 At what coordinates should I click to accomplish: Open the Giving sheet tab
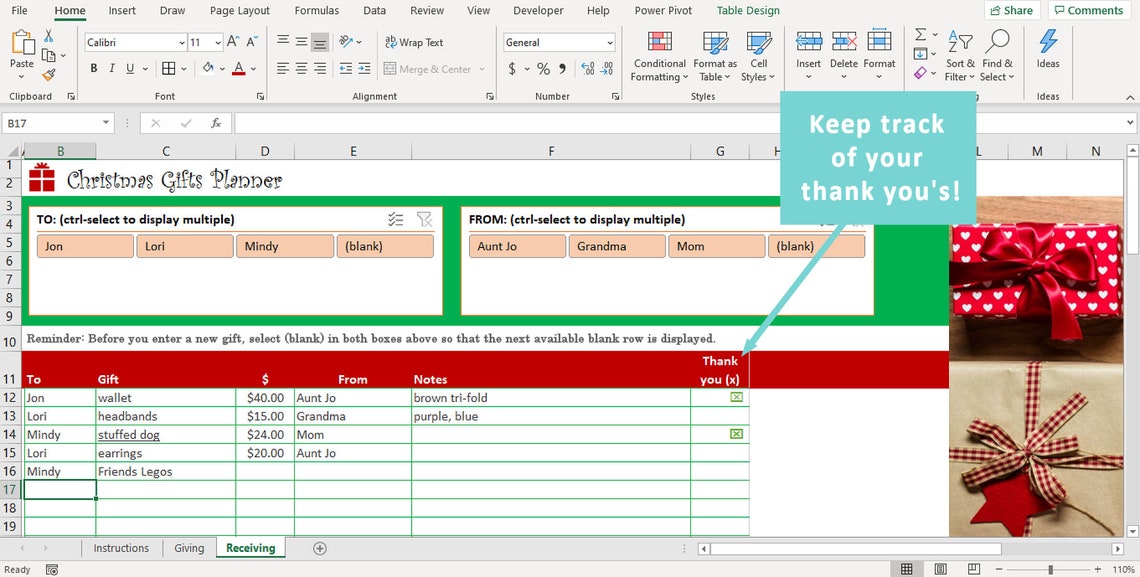[189, 548]
